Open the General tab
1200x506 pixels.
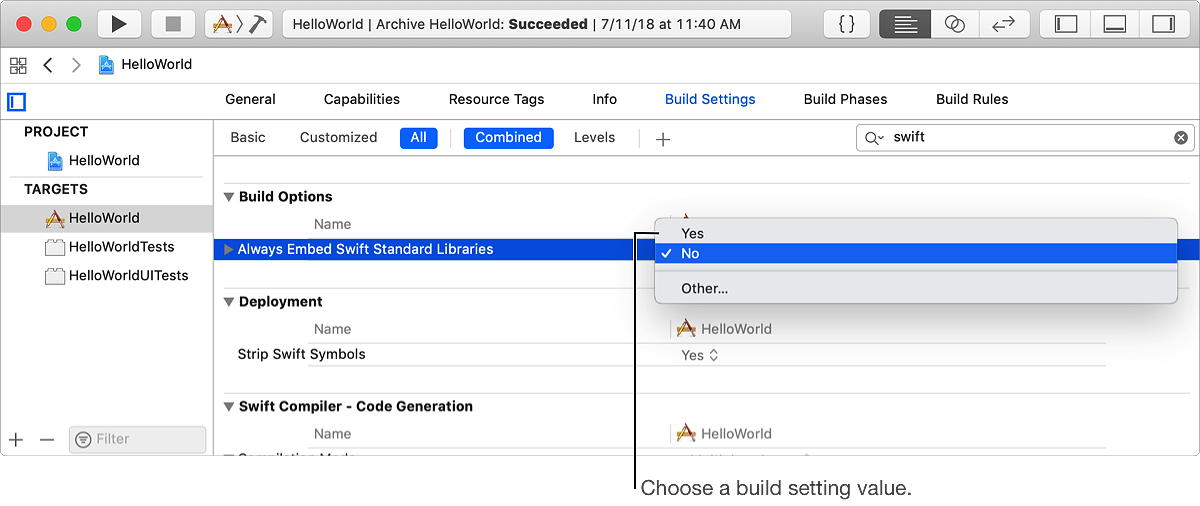click(250, 99)
